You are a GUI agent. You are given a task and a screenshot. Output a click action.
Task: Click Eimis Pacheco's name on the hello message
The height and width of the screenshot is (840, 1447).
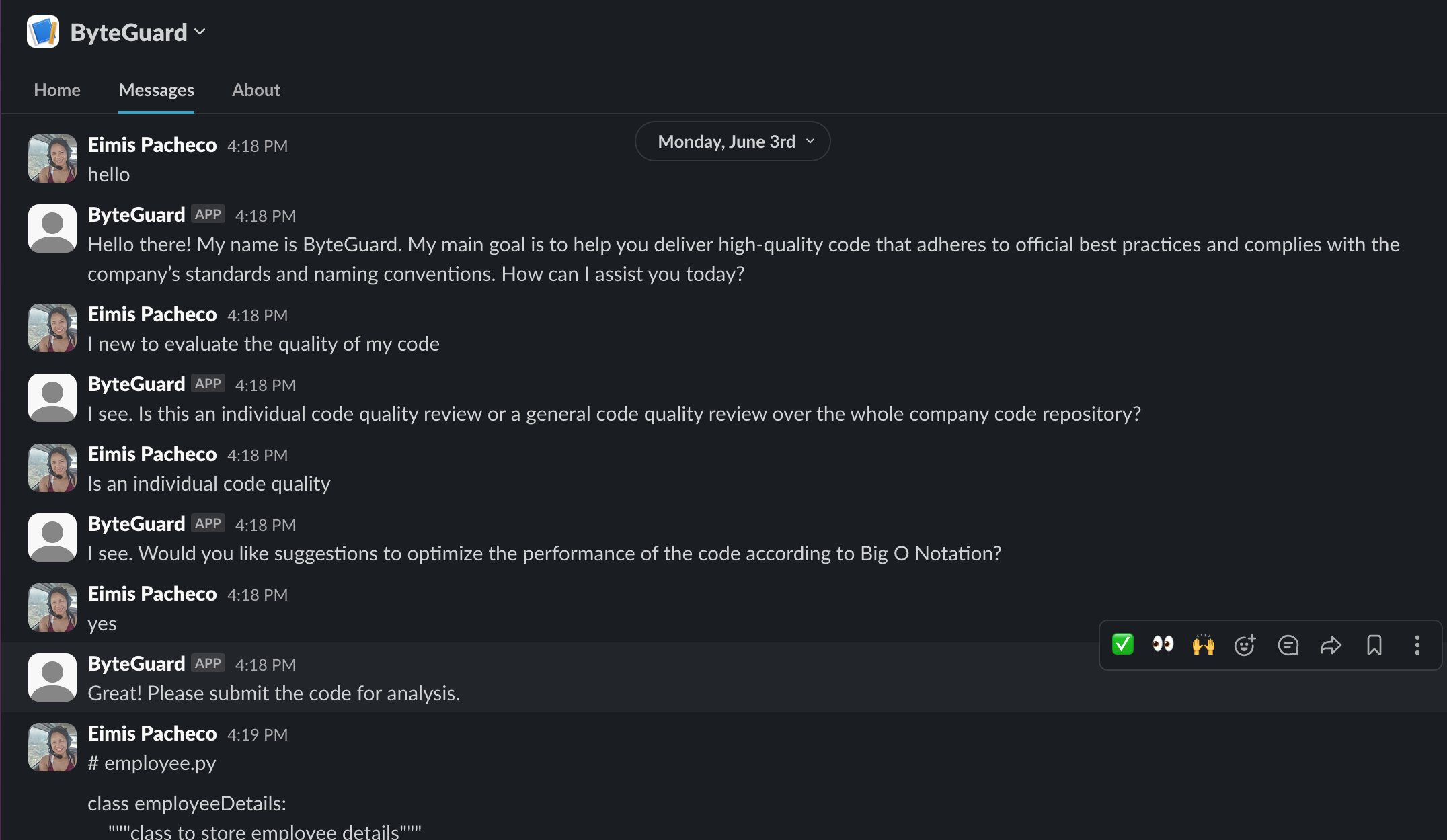tap(152, 145)
